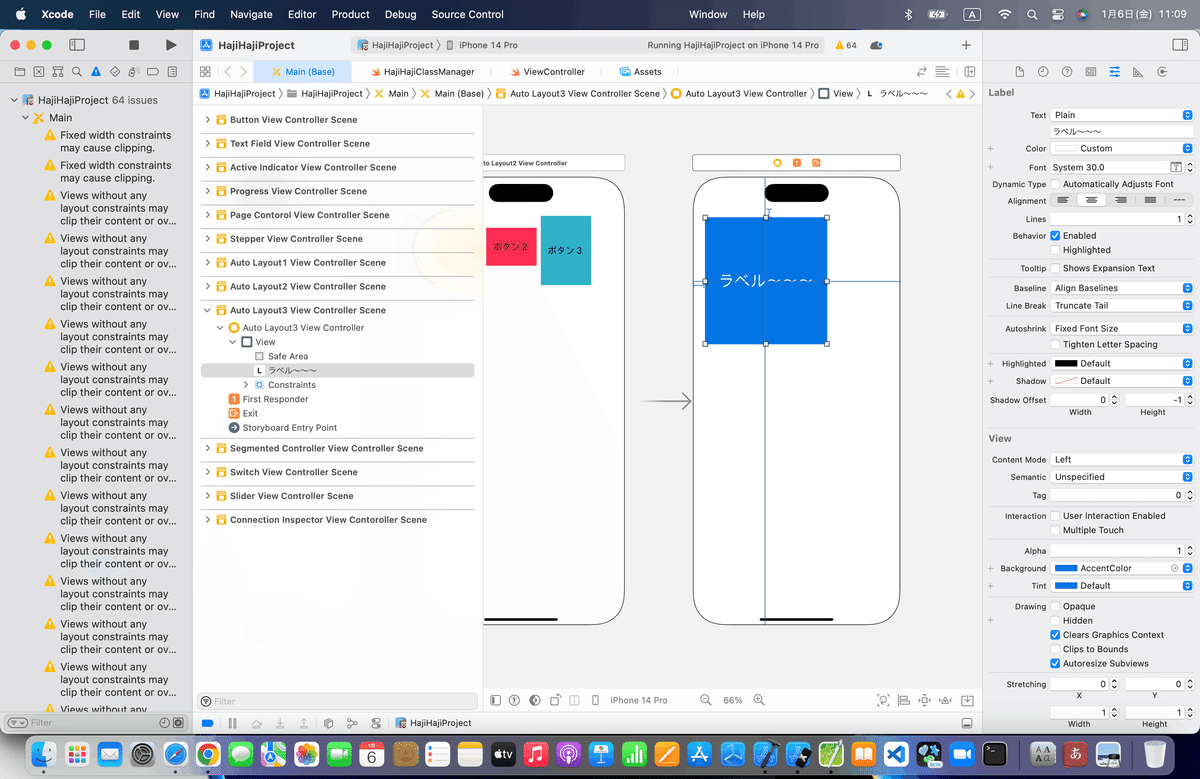1200x779 pixels.
Task: Collapse Auto Layout3 View Controller Scene
Action: click(x=208, y=310)
